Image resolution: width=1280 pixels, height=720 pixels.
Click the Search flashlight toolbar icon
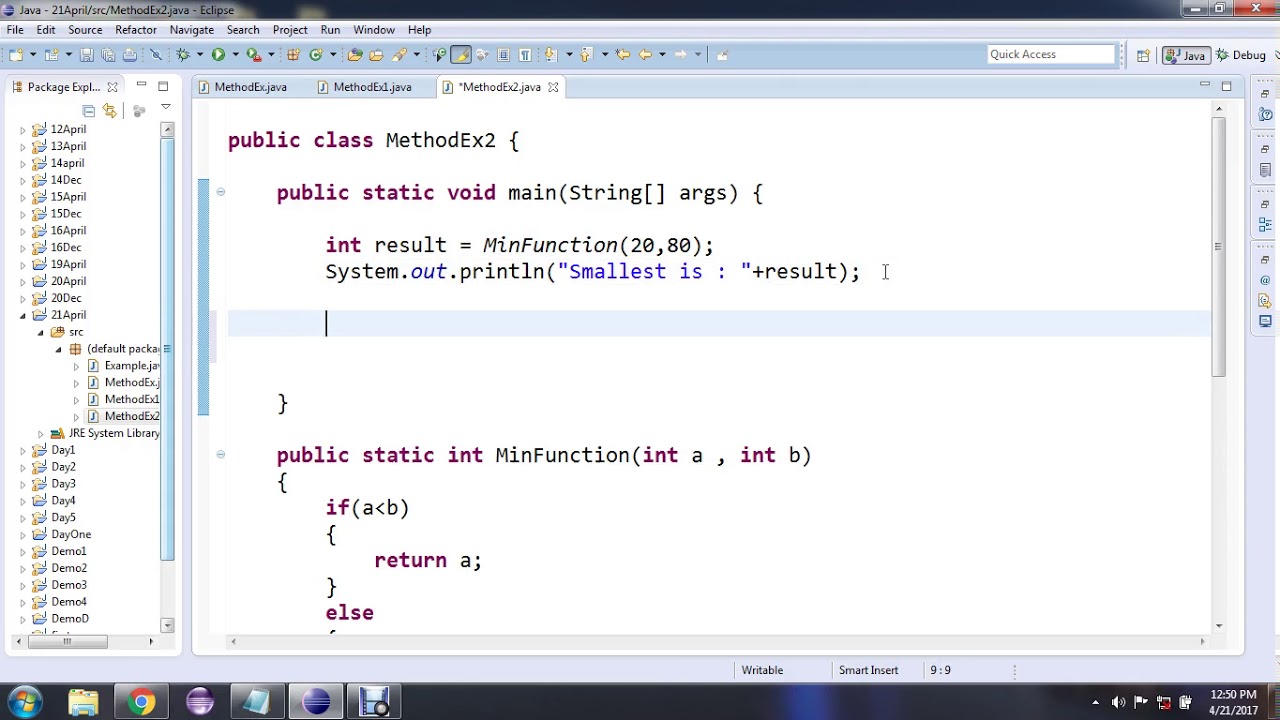pyautogui.click(x=399, y=55)
